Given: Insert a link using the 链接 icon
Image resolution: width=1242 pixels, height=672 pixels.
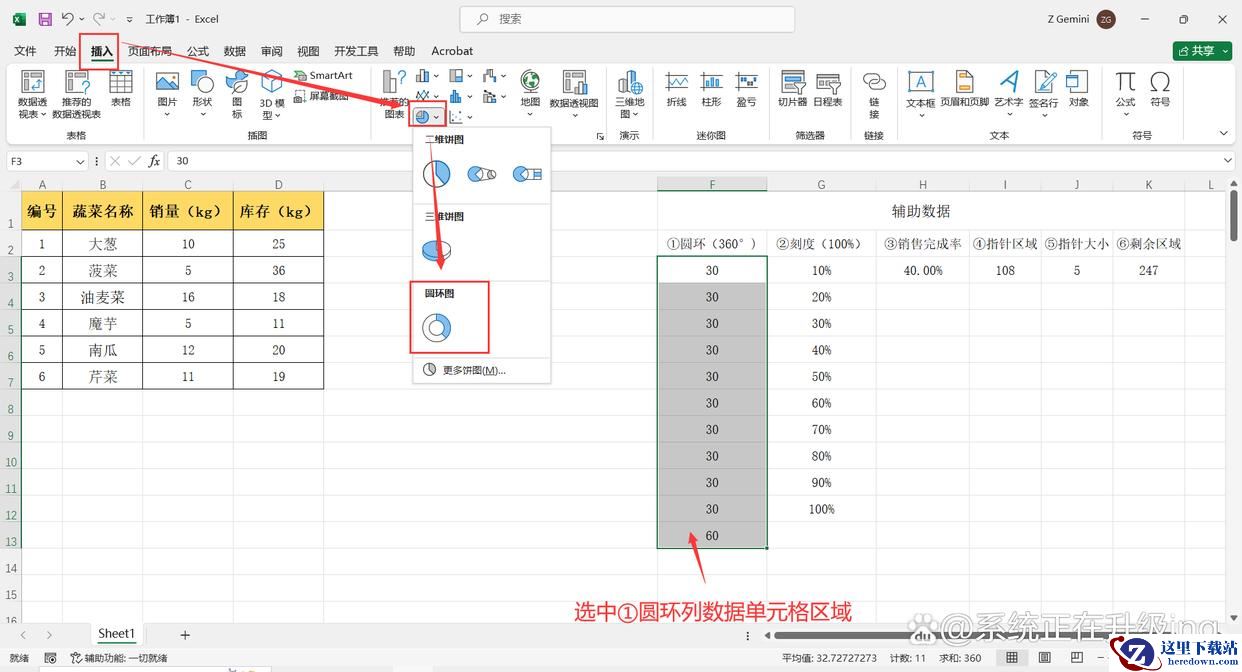Looking at the screenshot, I should [874, 88].
